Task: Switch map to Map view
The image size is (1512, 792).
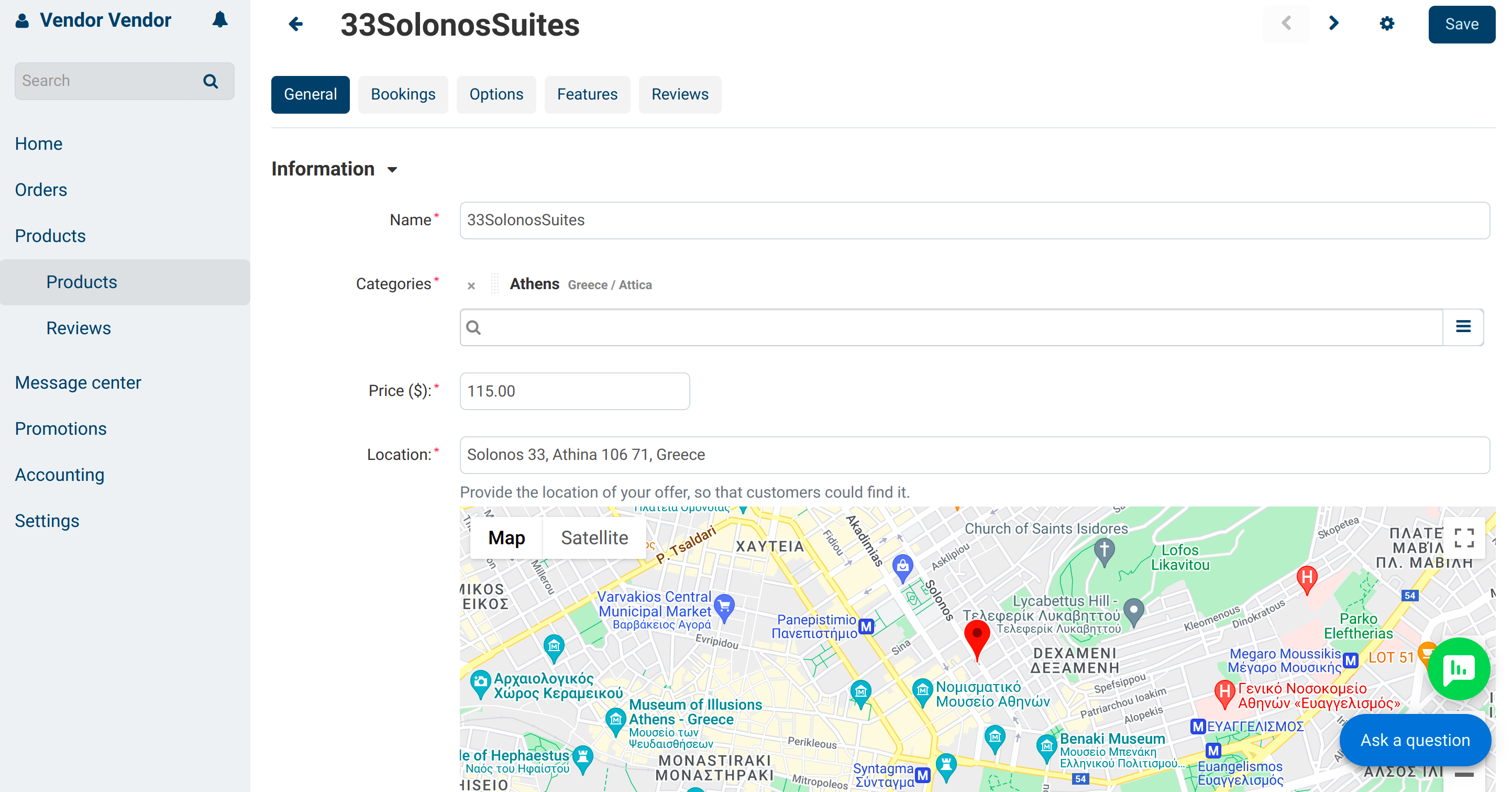Action: (x=506, y=538)
